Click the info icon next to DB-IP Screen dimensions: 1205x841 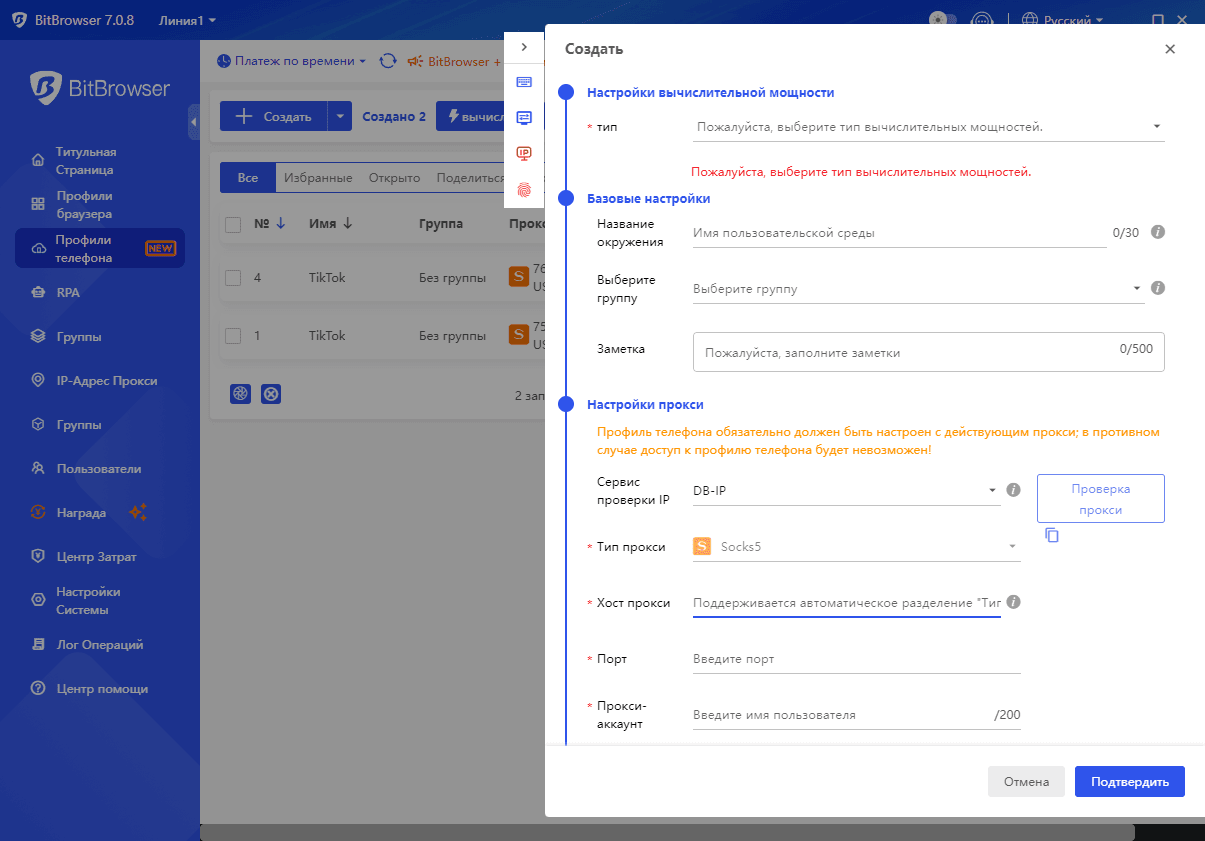pos(1013,490)
